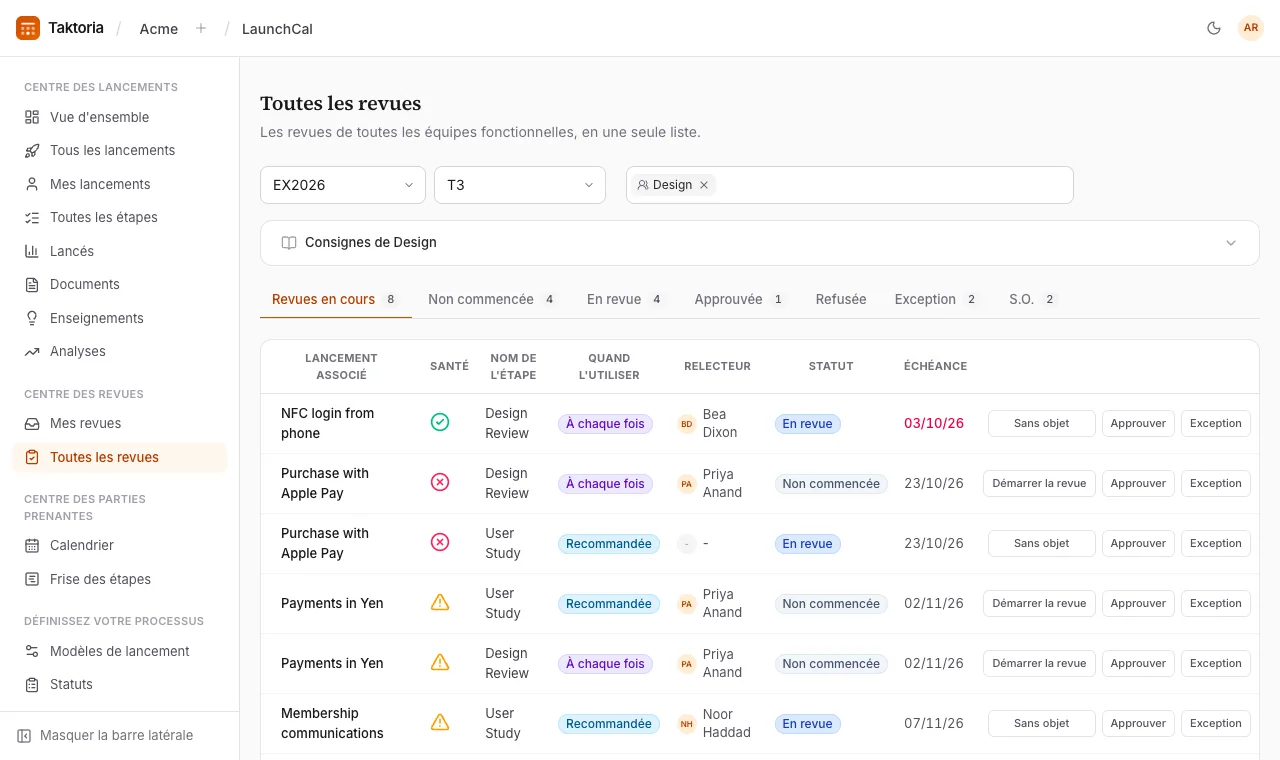Open the T3 quarter dropdown

click(520, 185)
